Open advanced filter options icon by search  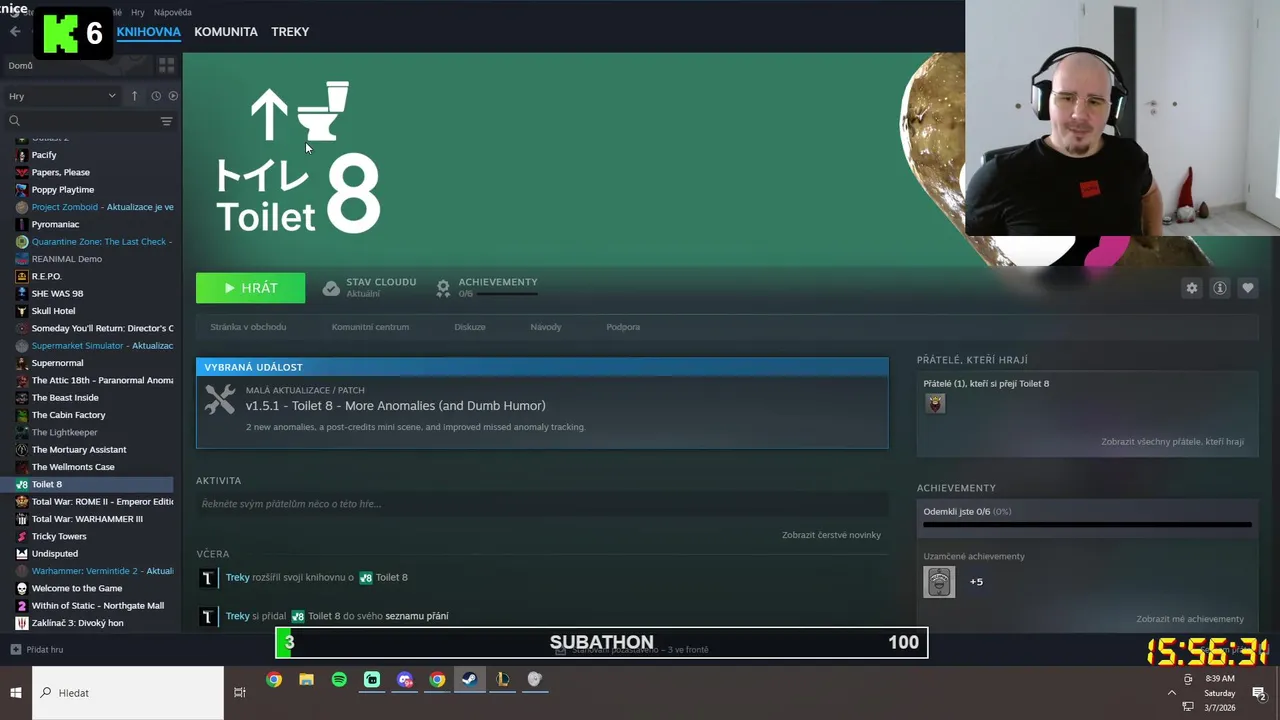click(x=166, y=121)
